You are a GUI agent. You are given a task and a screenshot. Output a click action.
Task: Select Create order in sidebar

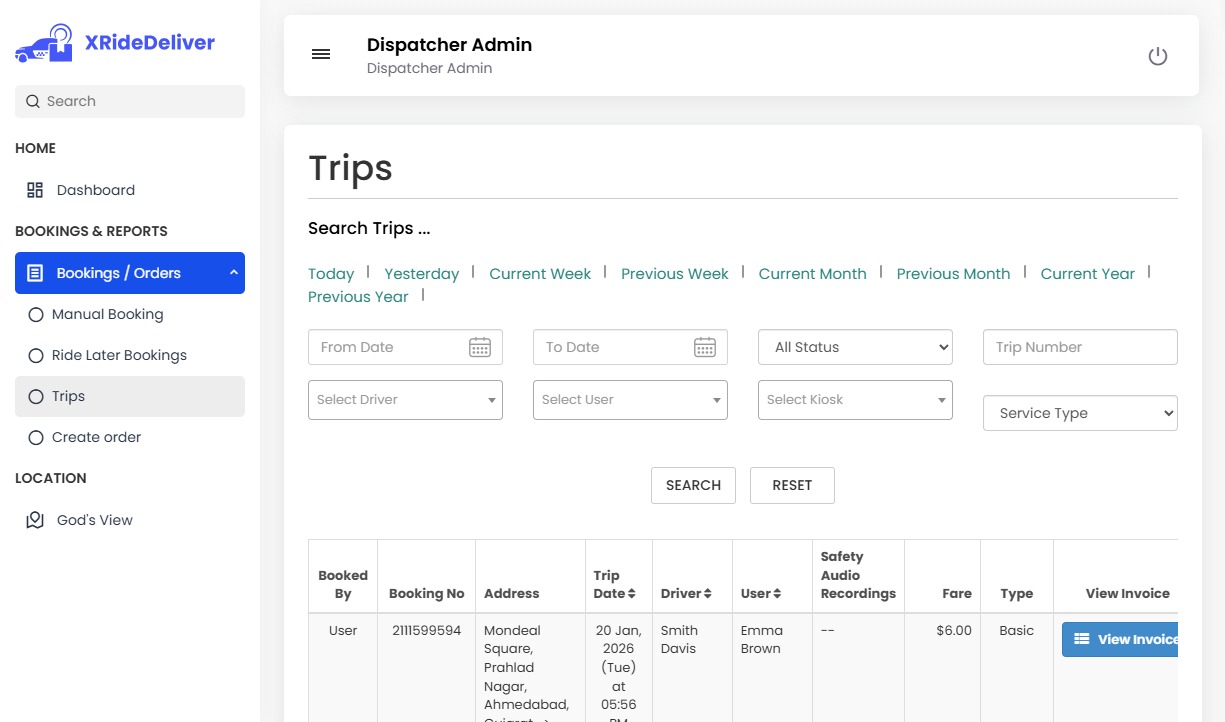coord(96,437)
